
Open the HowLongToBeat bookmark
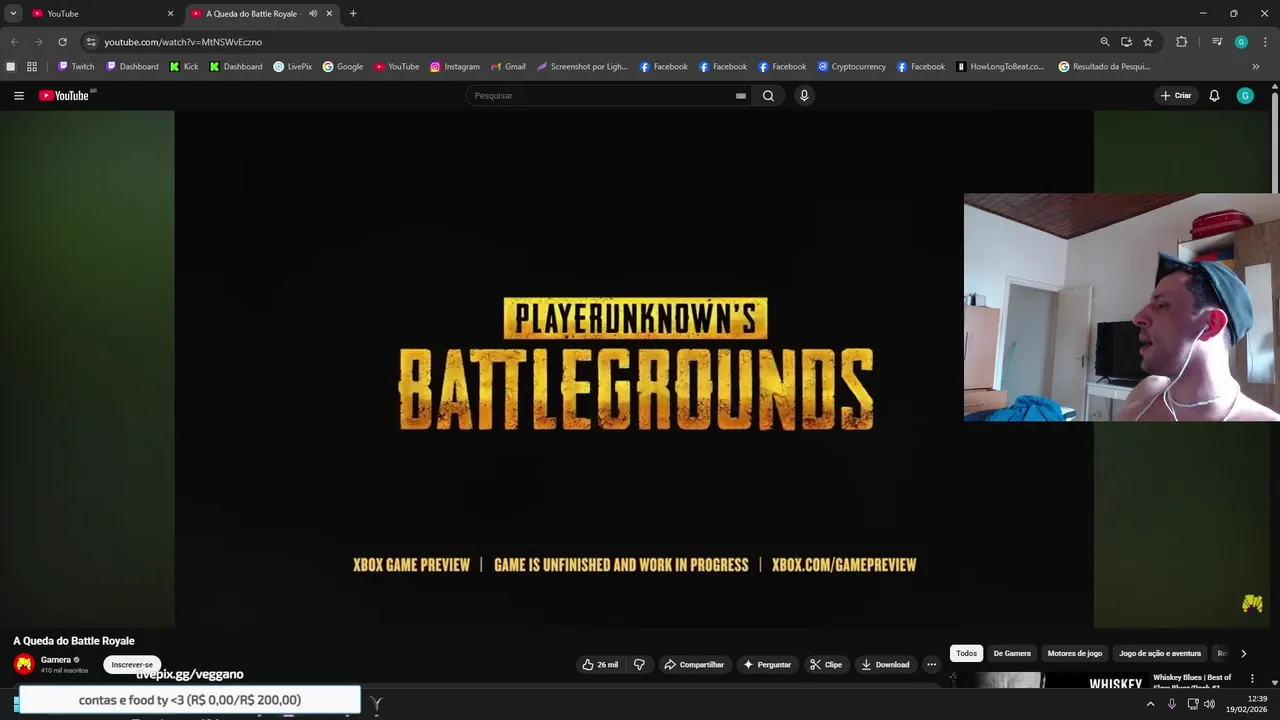(x=1000, y=67)
